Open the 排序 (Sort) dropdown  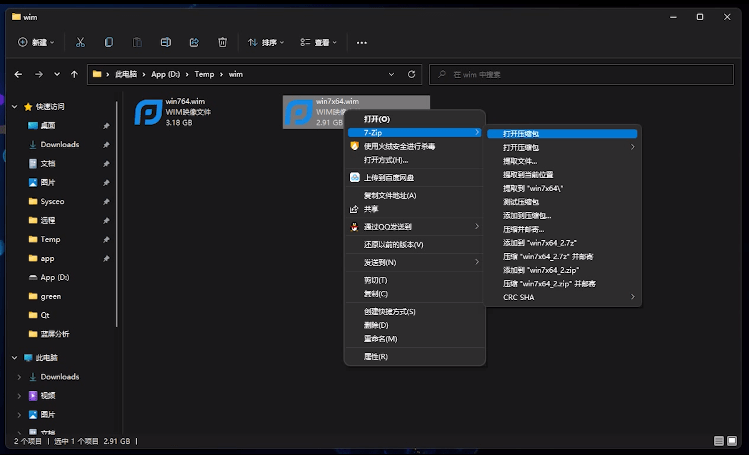[x=266, y=42]
